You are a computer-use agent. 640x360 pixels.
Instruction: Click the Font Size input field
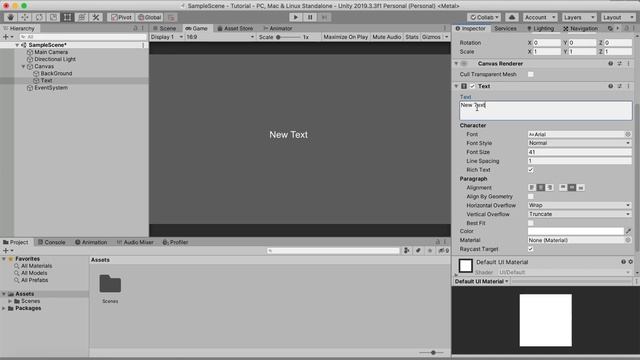[579, 152]
